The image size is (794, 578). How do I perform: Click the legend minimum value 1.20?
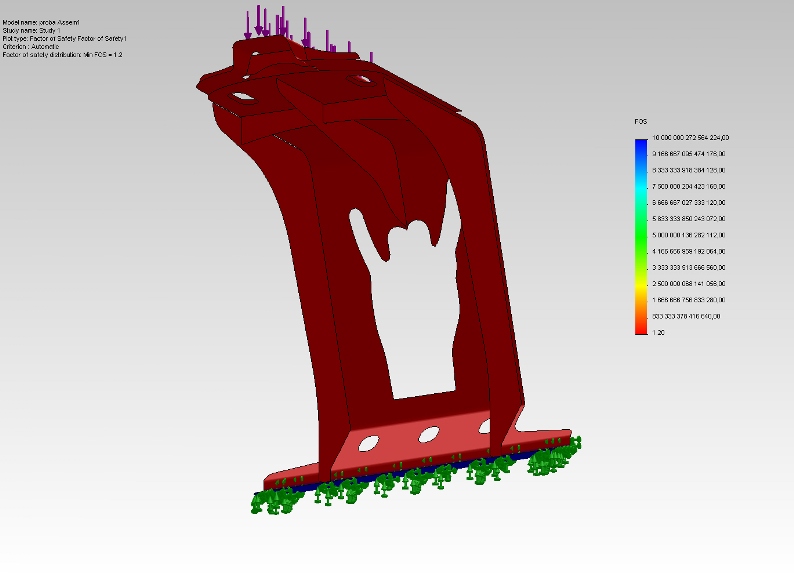659,332
